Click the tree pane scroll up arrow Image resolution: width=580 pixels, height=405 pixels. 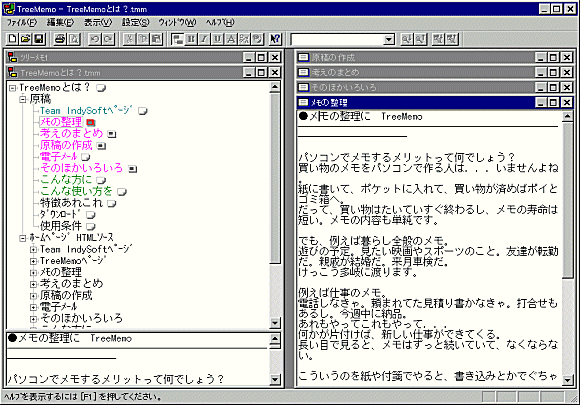pos(275,87)
